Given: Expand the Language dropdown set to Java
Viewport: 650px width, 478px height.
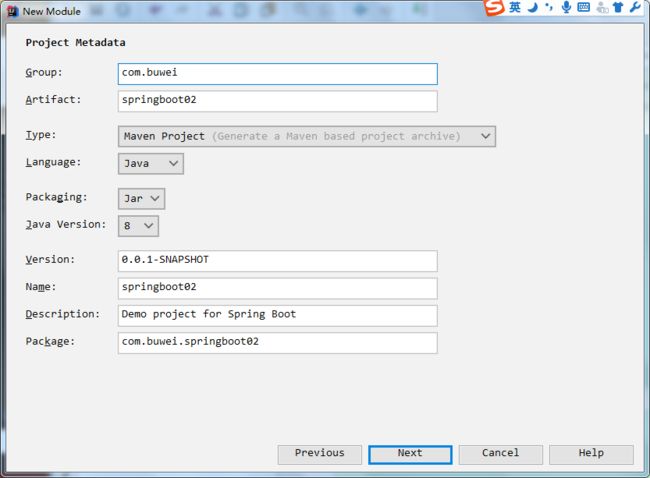Looking at the screenshot, I should (x=151, y=164).
